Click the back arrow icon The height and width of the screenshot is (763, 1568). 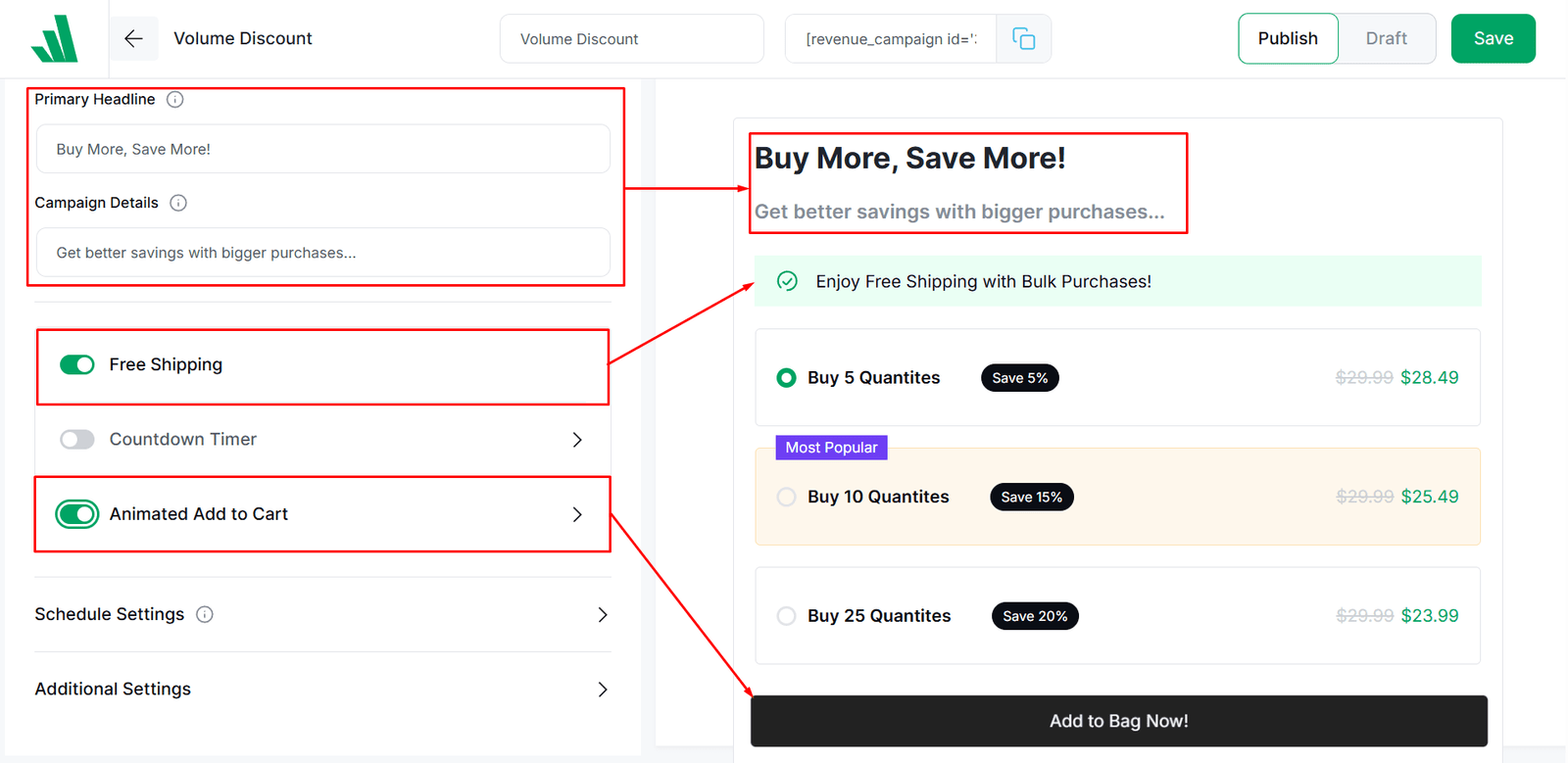click(133, 38)
